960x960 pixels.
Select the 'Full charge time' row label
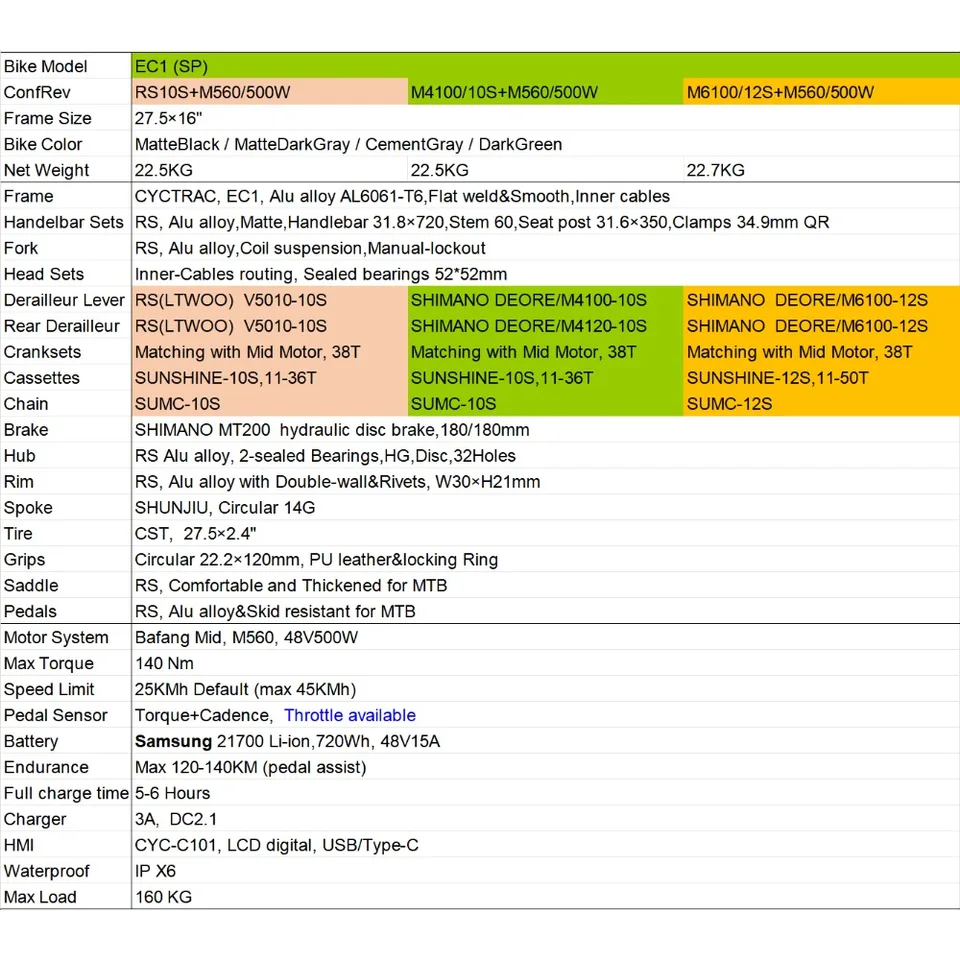pos(66,793)
